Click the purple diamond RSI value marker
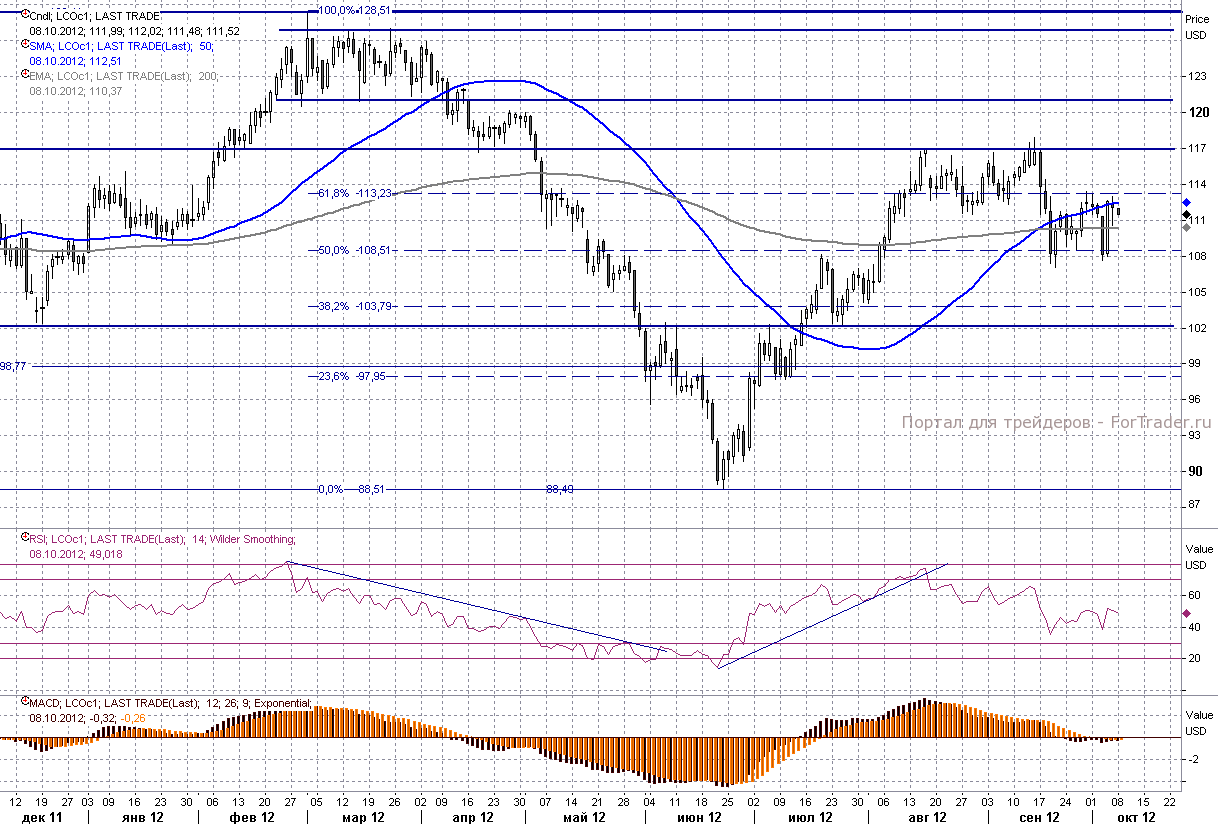 coord(1187,613)
